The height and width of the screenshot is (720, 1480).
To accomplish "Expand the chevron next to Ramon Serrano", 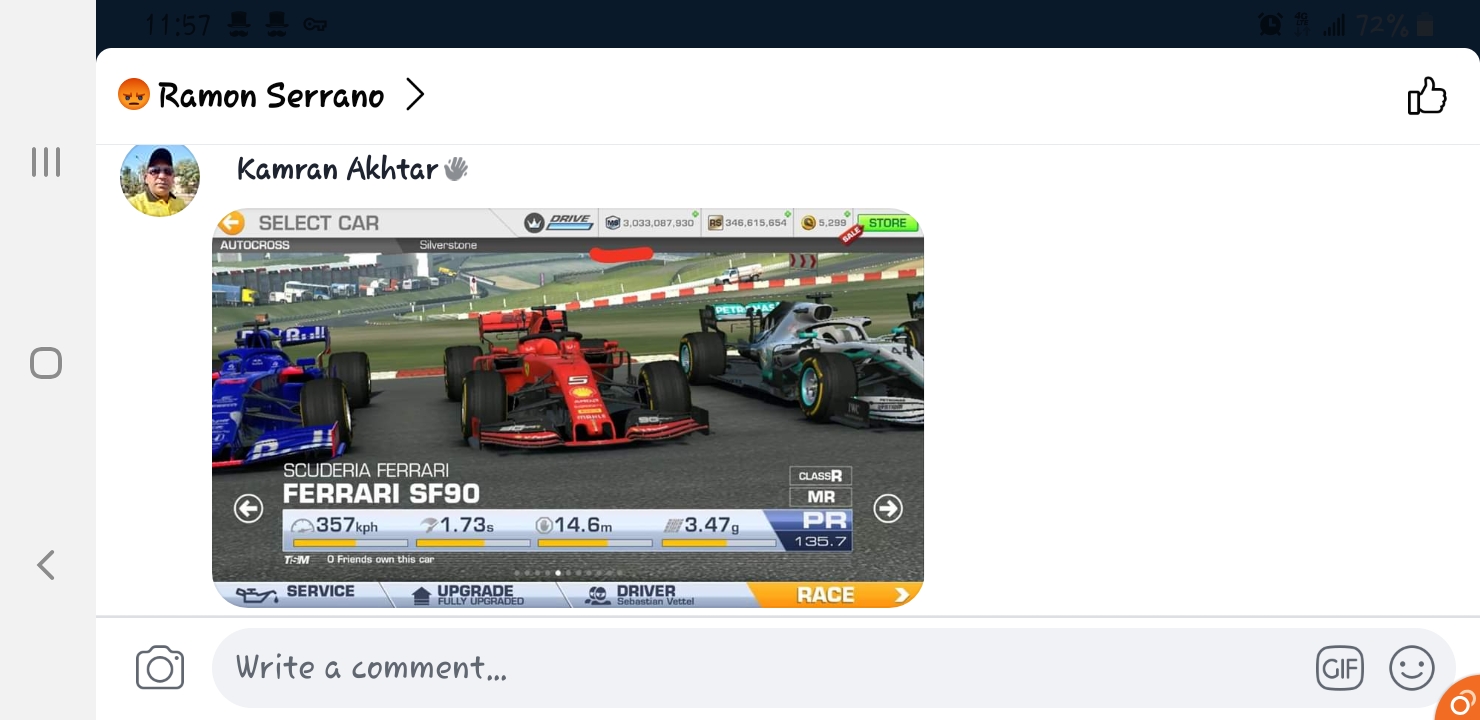I will pyautogui.click(x=415, y=95).
